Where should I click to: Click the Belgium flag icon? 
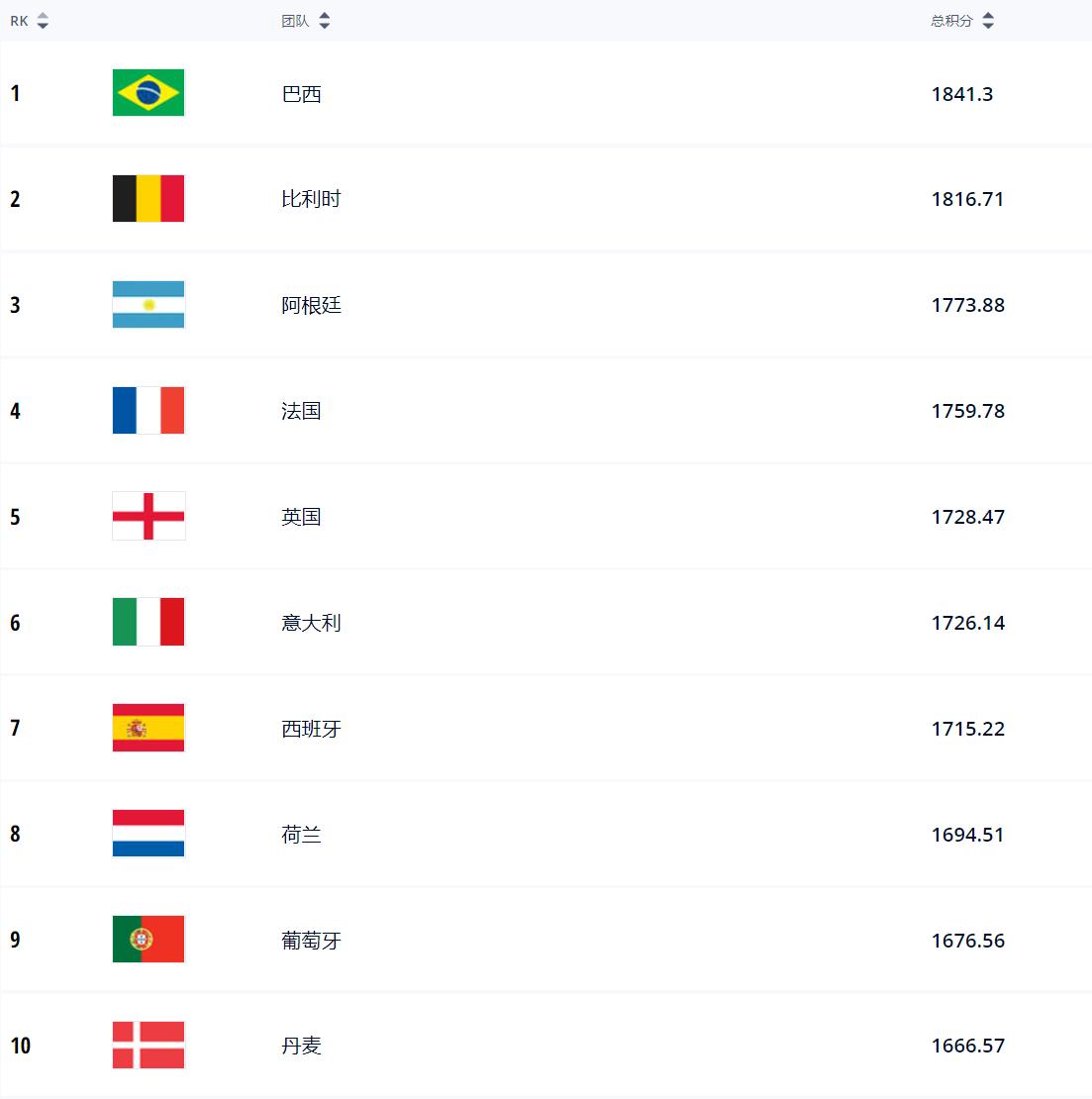click(x=149, y=199)
